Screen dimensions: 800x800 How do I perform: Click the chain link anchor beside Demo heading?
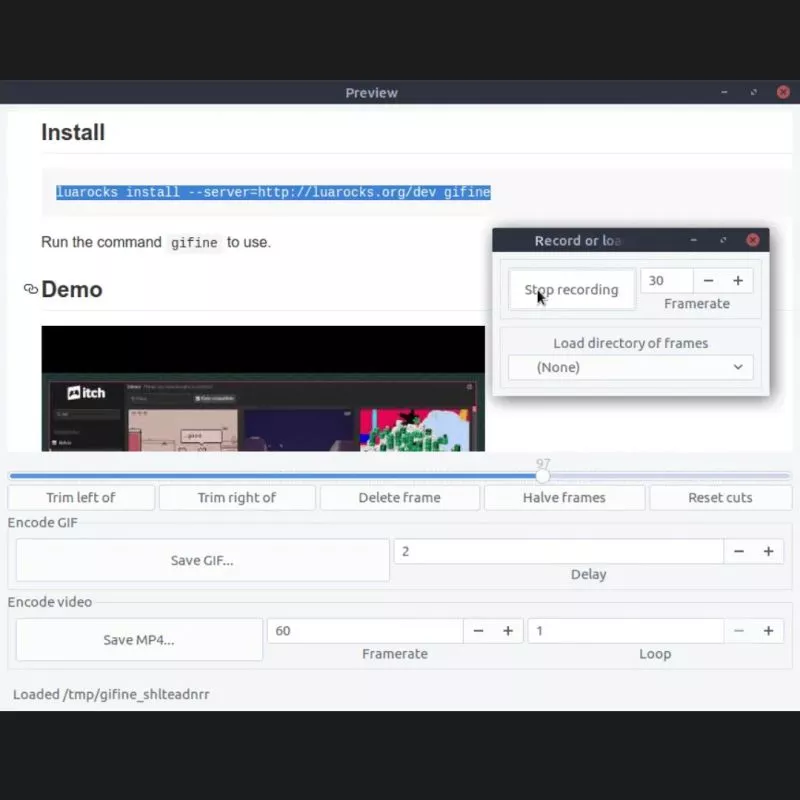click(x=30, y=289)
